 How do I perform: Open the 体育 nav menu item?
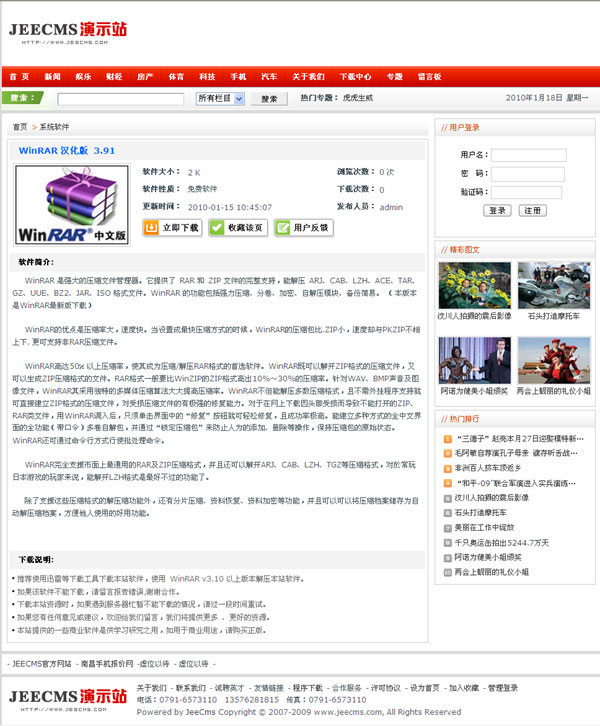176,76
